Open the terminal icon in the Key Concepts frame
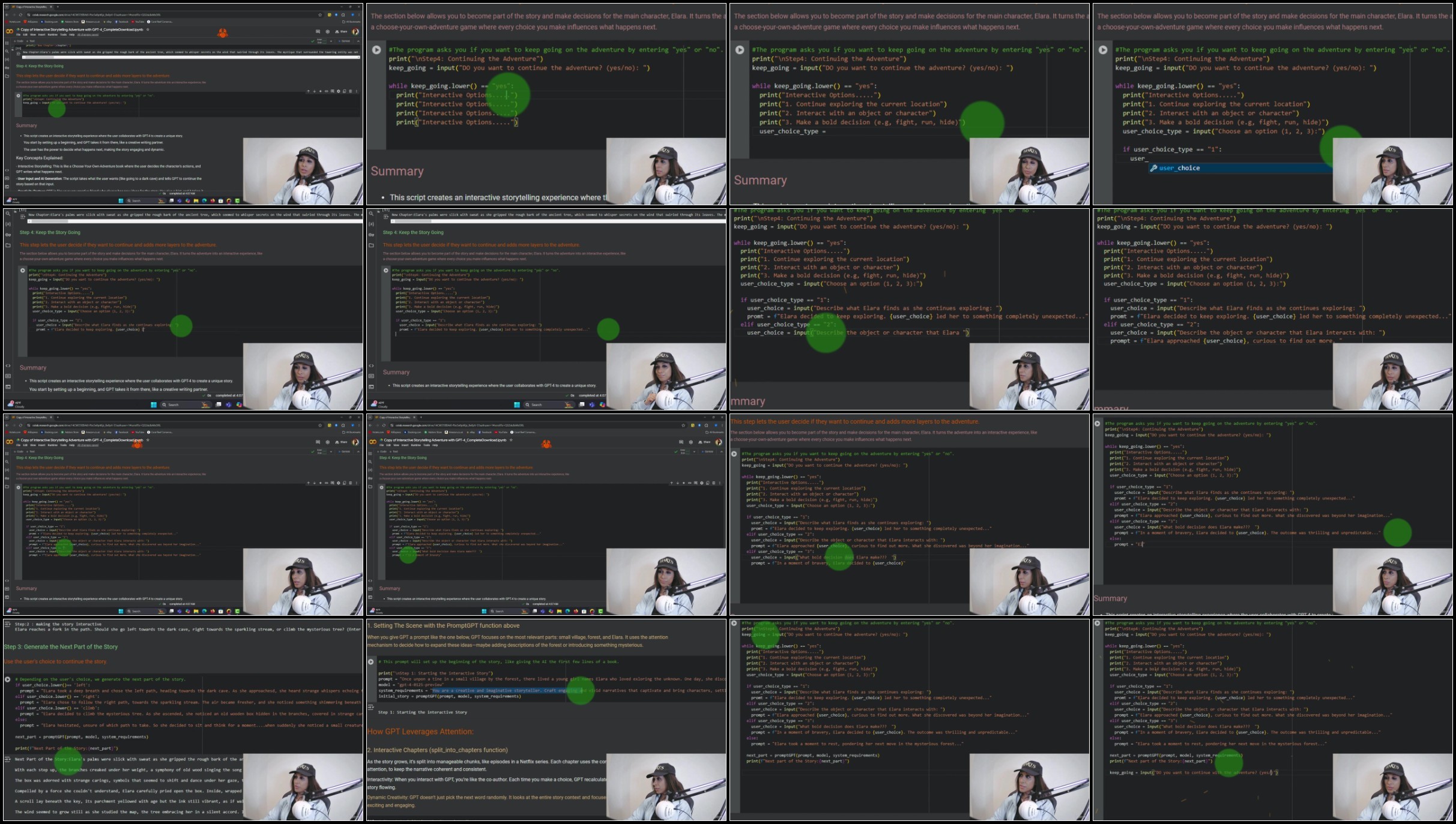 [7, 187]
